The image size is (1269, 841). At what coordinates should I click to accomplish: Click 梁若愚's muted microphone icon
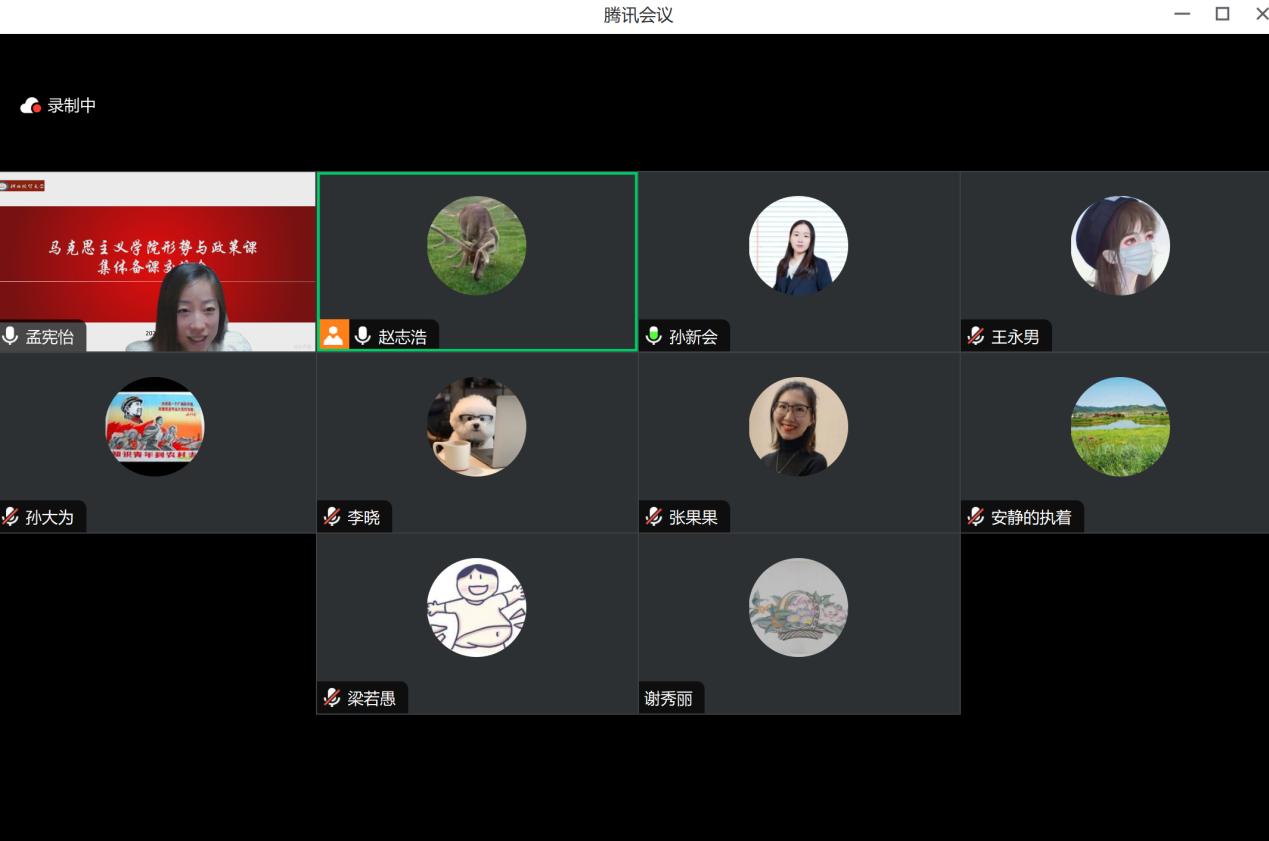332,698
